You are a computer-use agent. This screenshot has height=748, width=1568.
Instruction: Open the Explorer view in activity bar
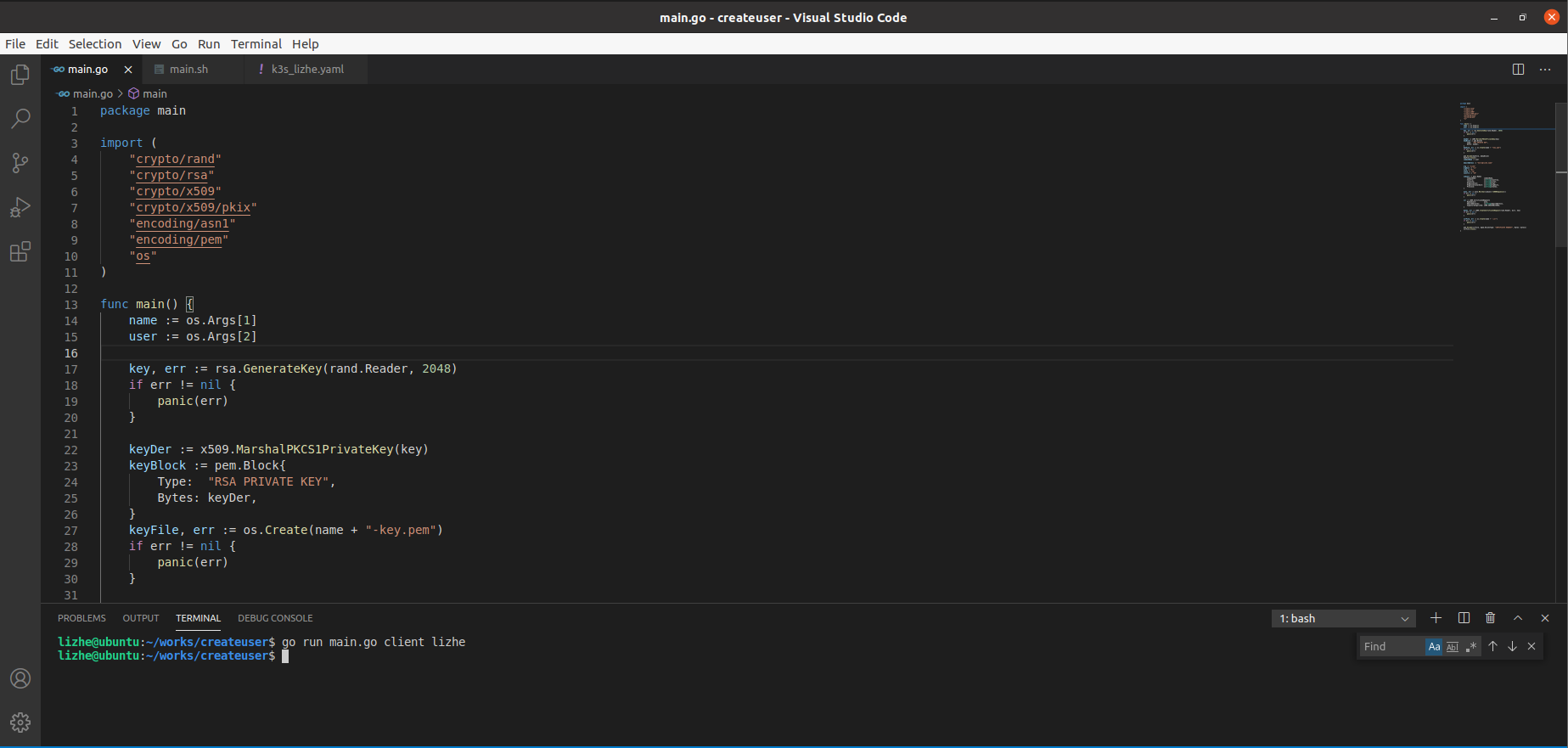click(x=20, y=75)
